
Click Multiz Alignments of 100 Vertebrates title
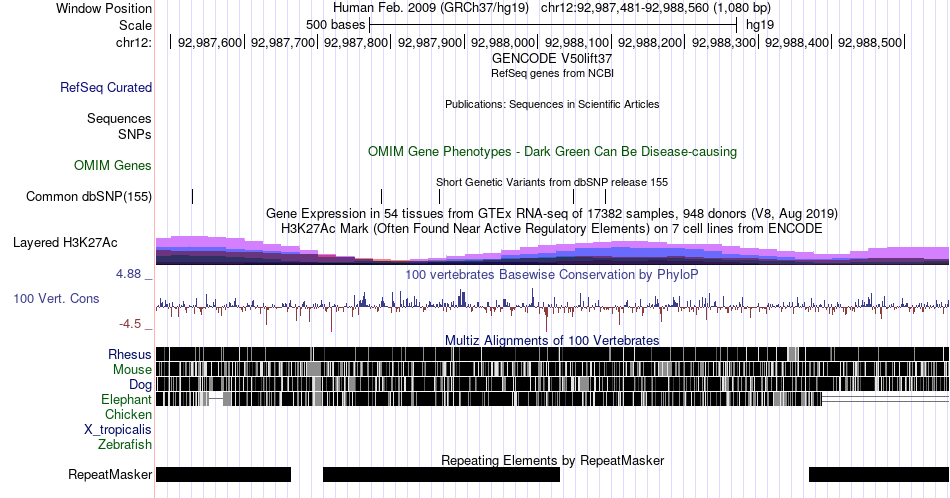pos(552,340)
